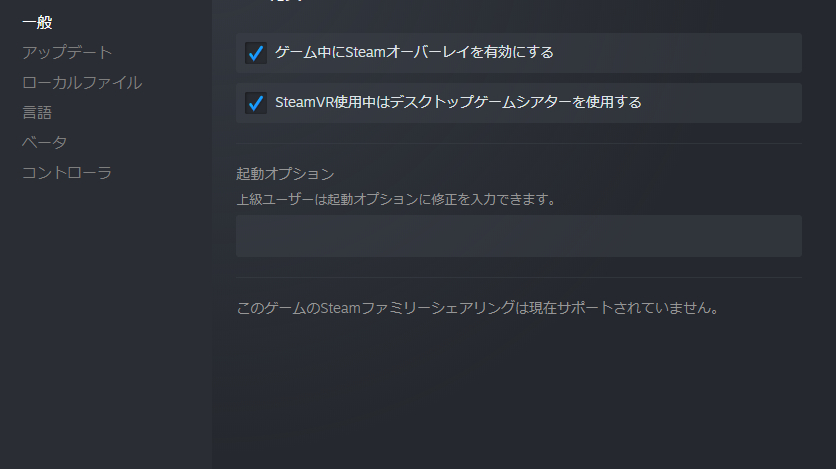Click the 起動オプション heading
Viewport: 836px width, 469px height.
click(285, 174)
